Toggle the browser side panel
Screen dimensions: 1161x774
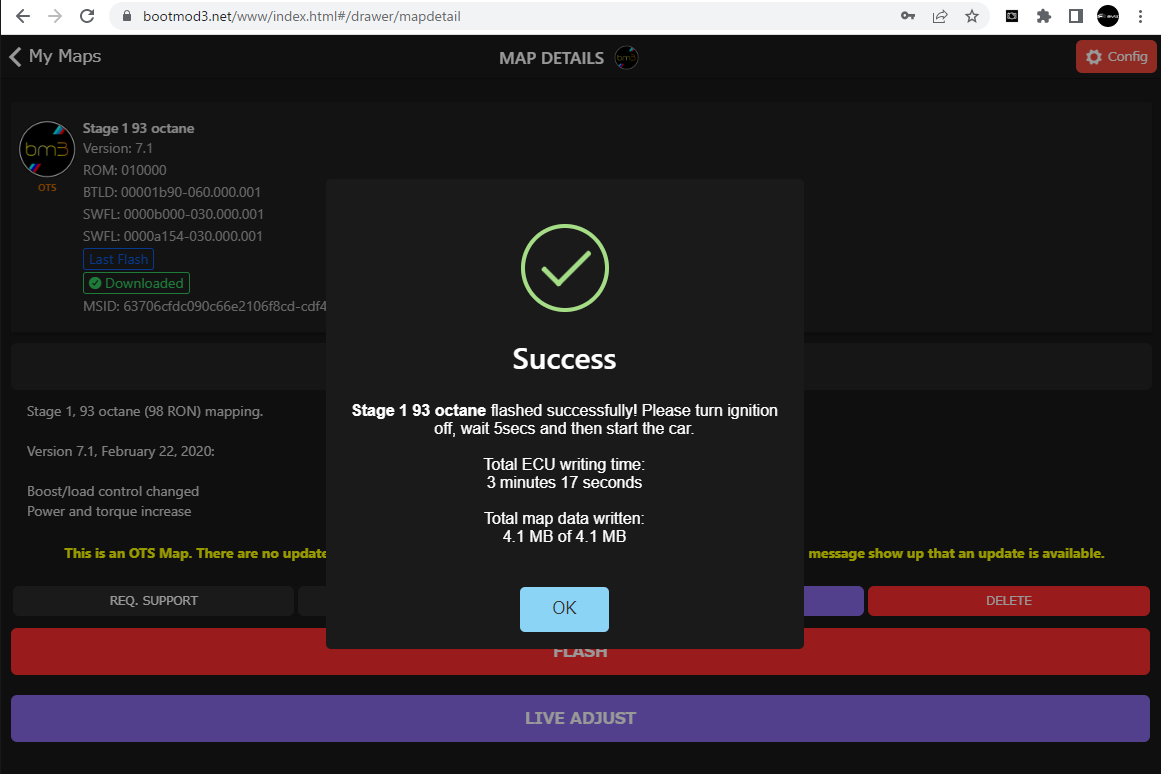pos(1076,16)
